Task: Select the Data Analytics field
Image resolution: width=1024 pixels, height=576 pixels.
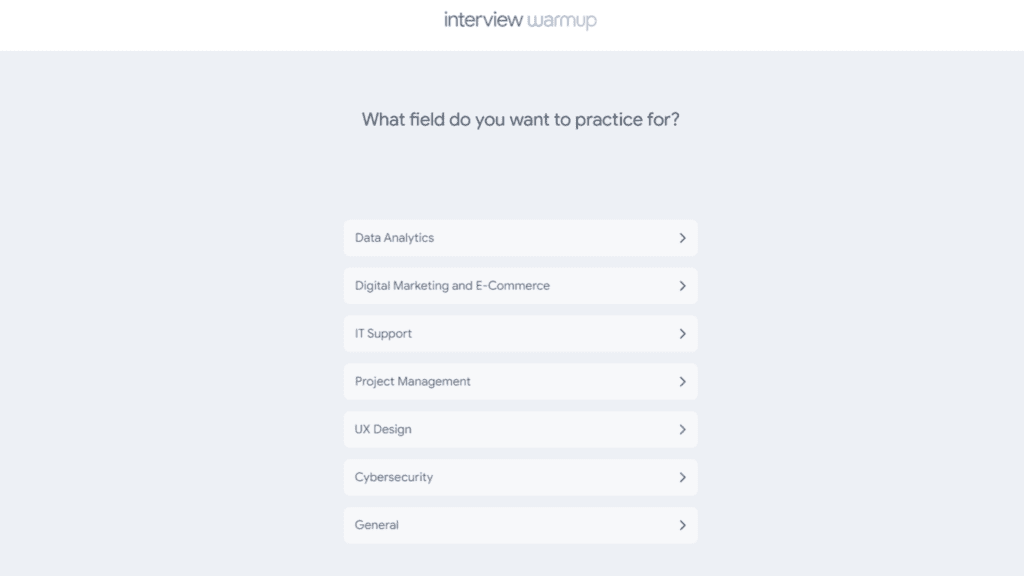Action: pos(520,238)
